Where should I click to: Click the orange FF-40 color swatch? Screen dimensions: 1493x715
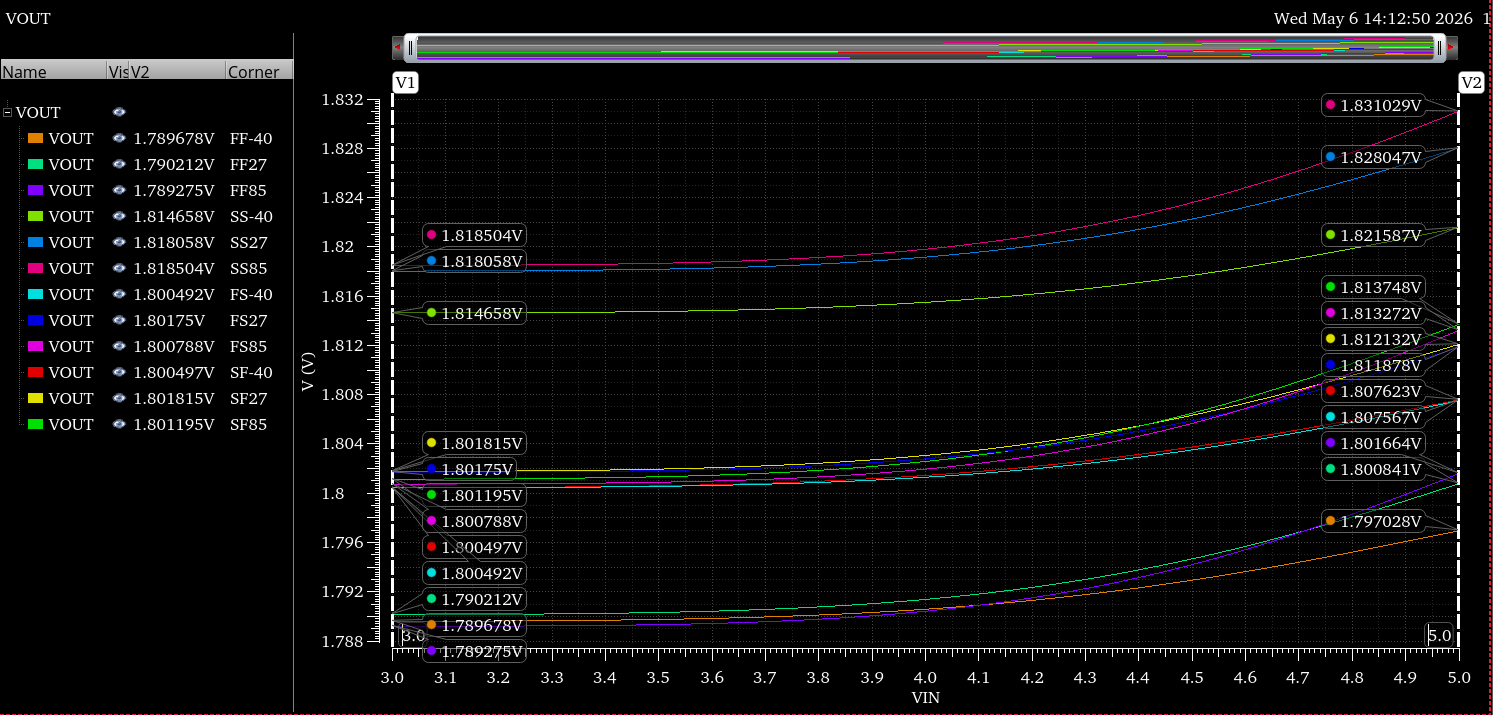click(35, 138)
